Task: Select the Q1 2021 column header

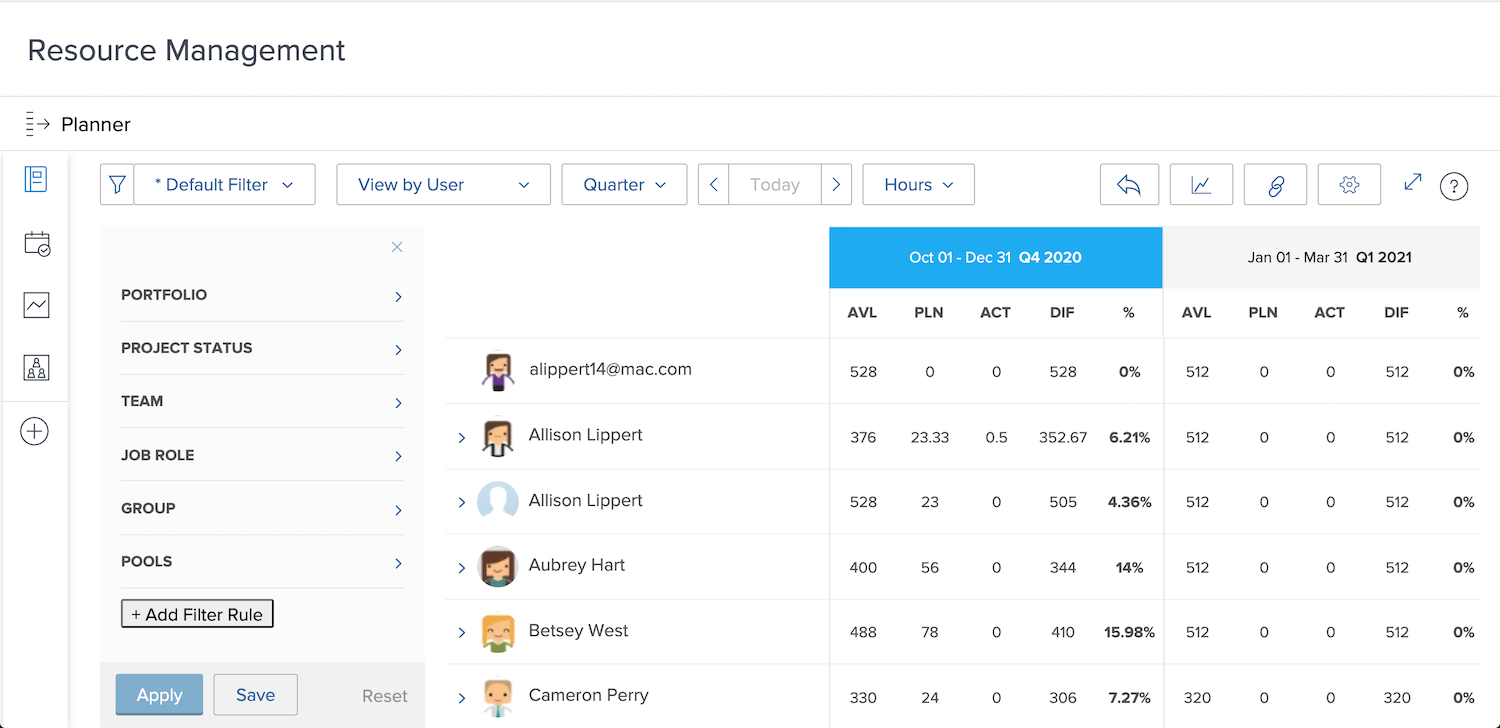Action: (1329, 257)
